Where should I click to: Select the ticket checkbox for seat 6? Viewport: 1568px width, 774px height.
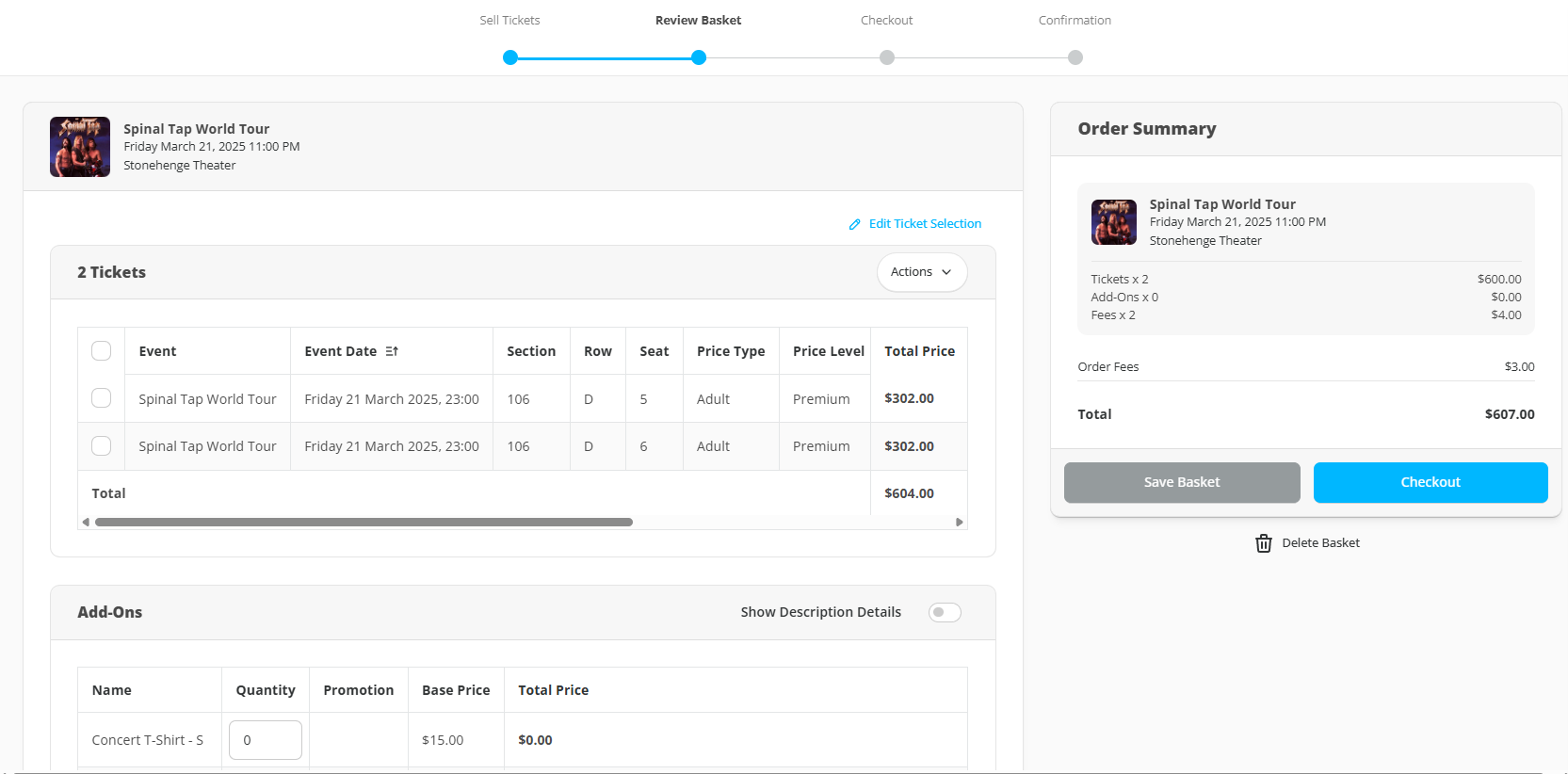coord(102,445)
